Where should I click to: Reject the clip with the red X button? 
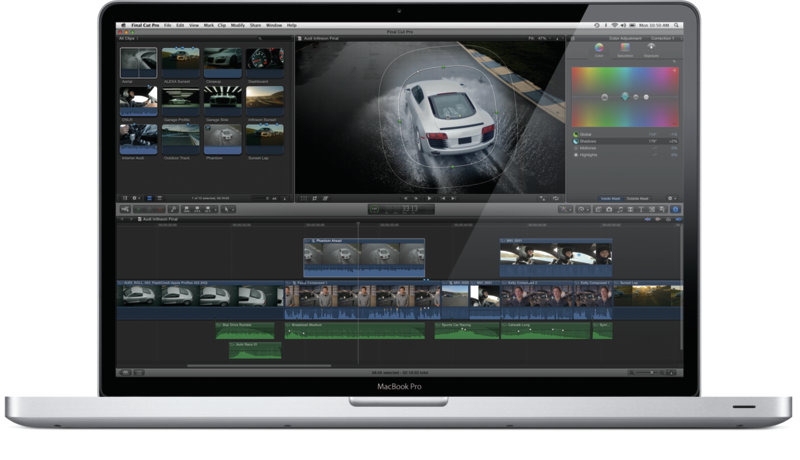160,209
